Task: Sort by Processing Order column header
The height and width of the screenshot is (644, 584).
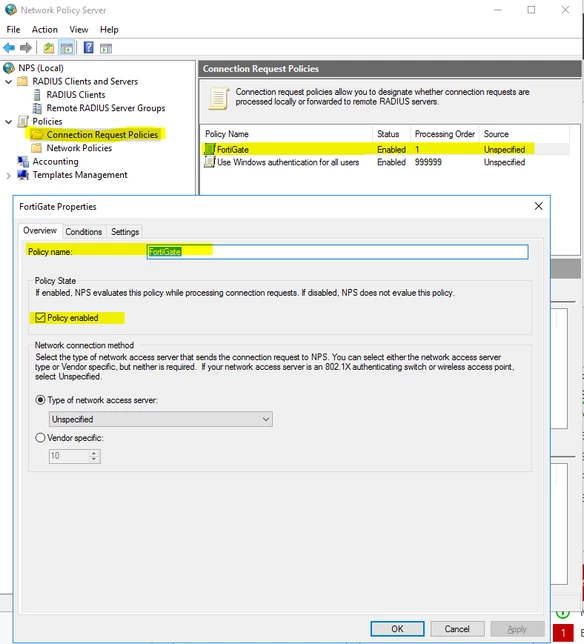Action: coord(445,134)
